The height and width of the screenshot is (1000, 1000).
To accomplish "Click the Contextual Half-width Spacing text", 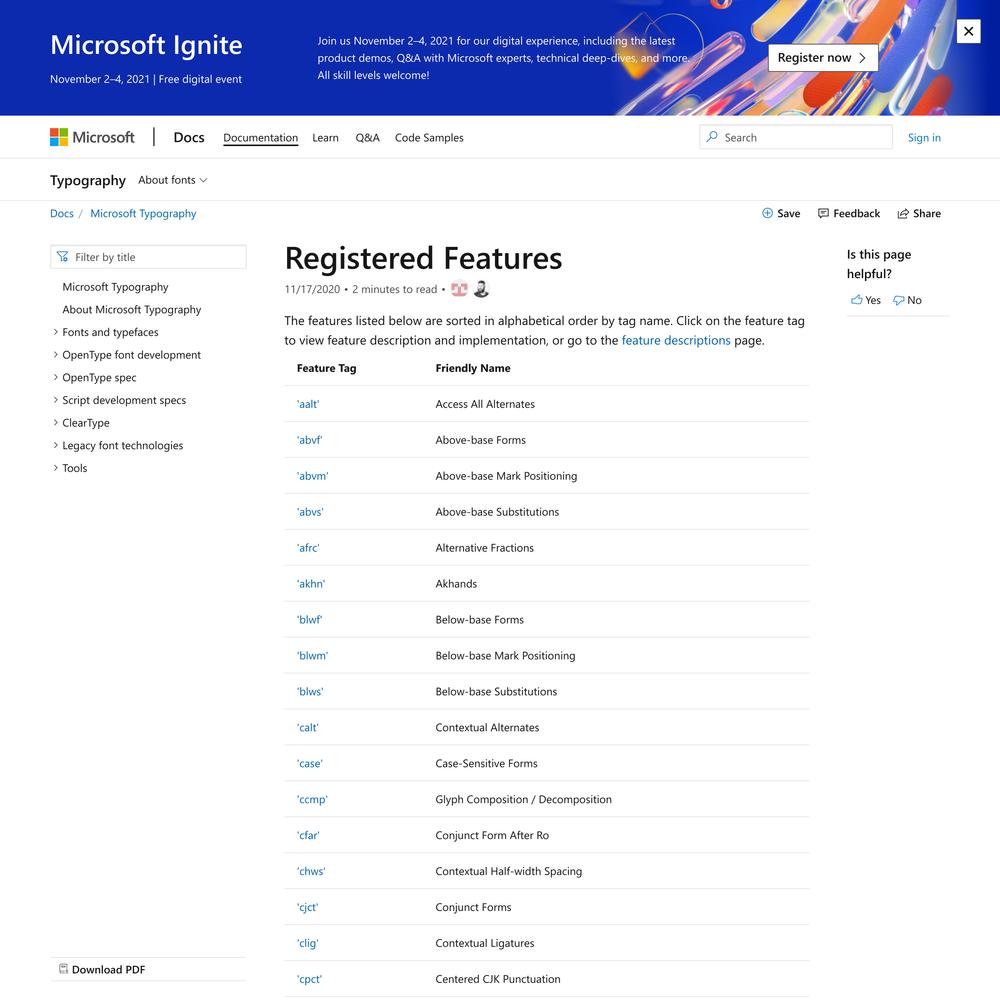I will click(509, 871).
